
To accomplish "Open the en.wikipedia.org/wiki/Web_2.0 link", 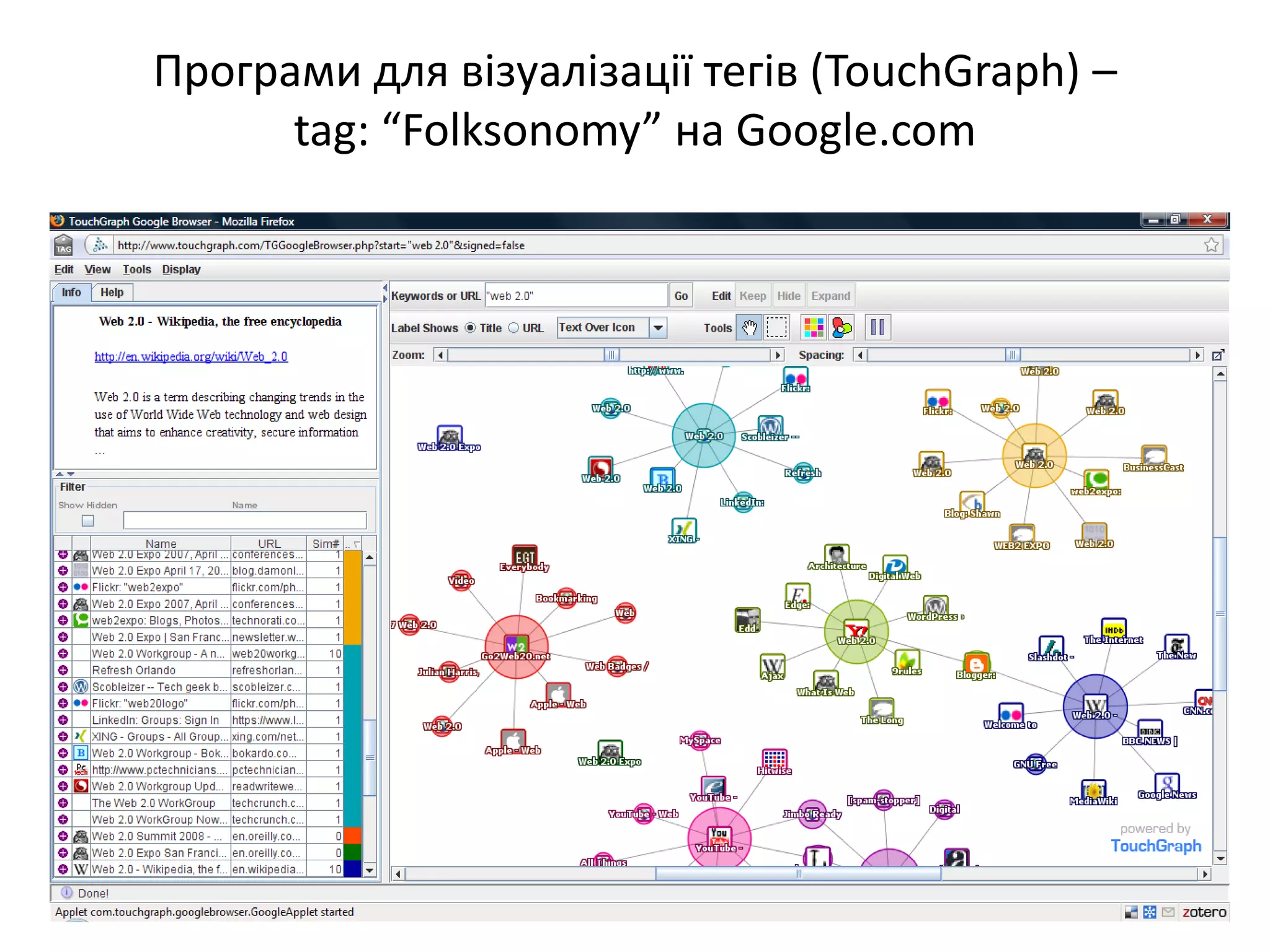I will 191,356.
